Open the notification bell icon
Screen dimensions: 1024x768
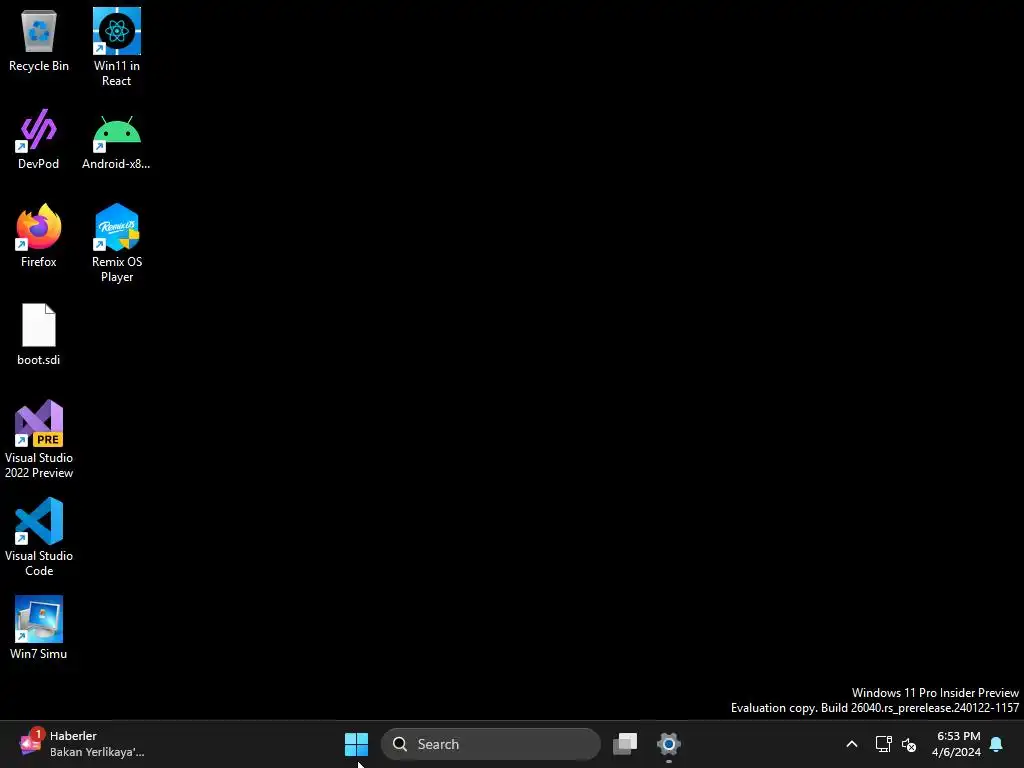[x=996, y=744]
